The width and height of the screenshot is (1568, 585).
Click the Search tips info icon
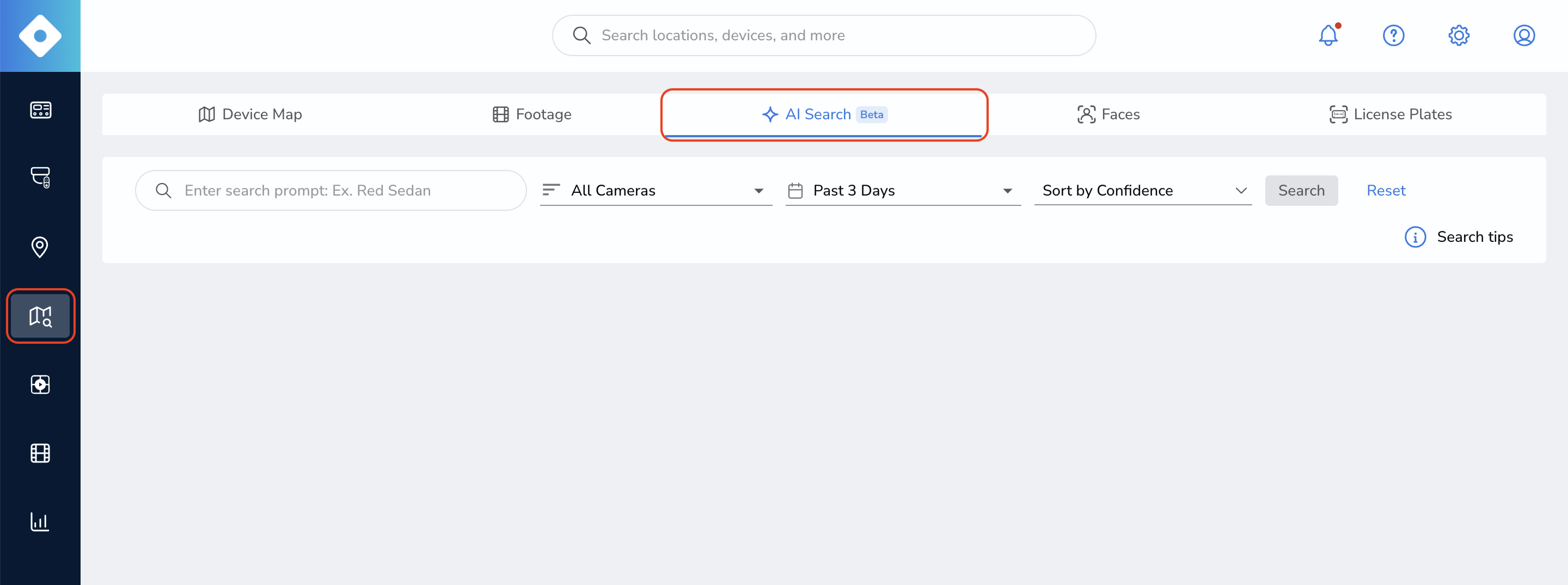[x=1415, y=237]
